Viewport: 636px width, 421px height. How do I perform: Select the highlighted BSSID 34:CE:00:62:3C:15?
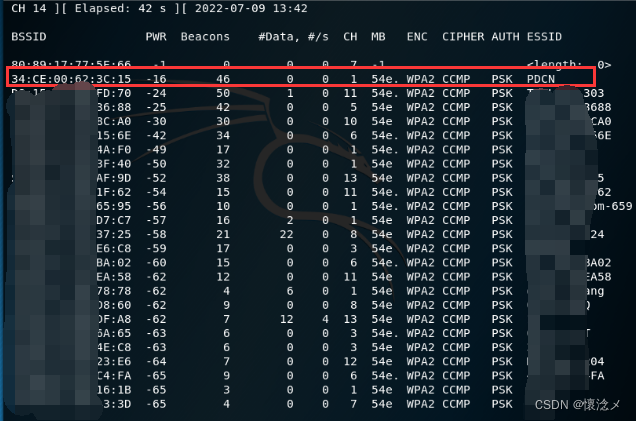coord(69,76)
